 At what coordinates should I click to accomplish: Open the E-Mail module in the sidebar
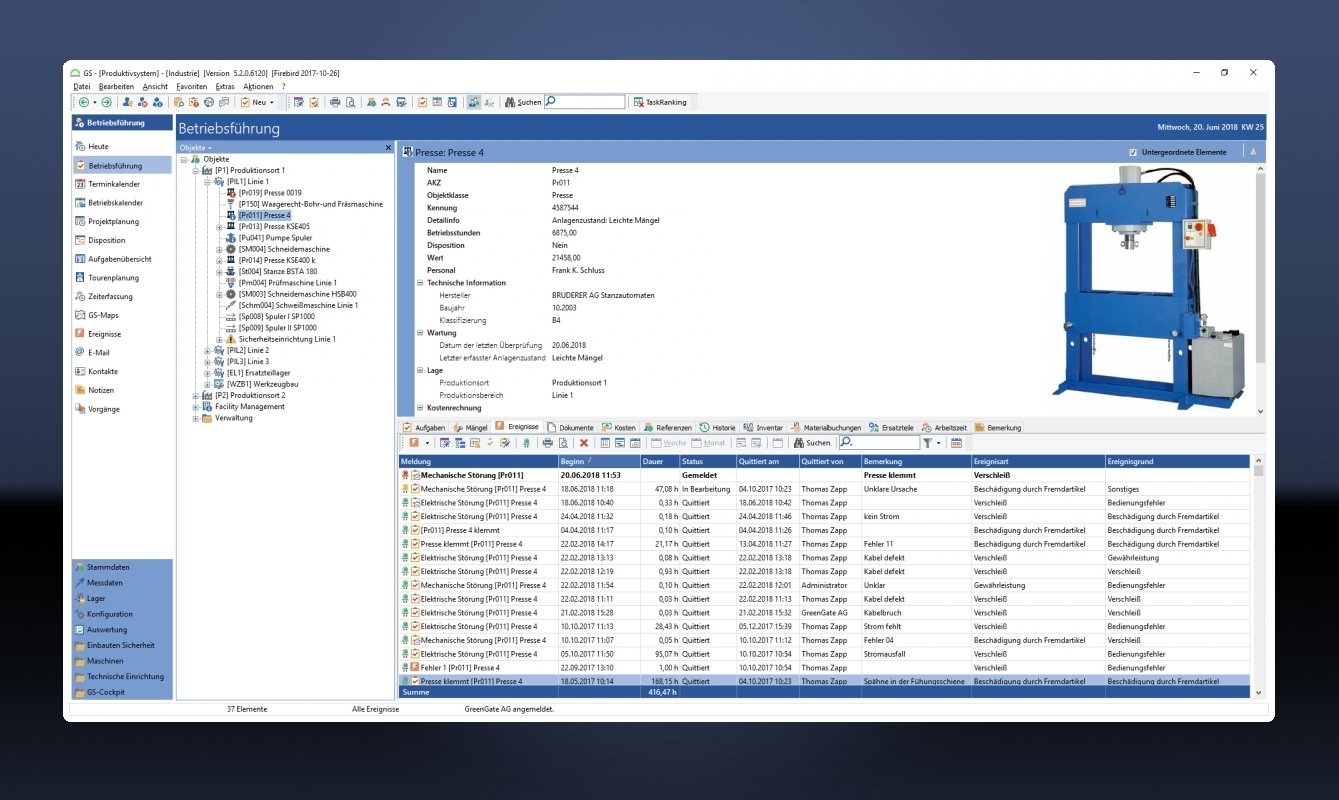click(99, 352)
